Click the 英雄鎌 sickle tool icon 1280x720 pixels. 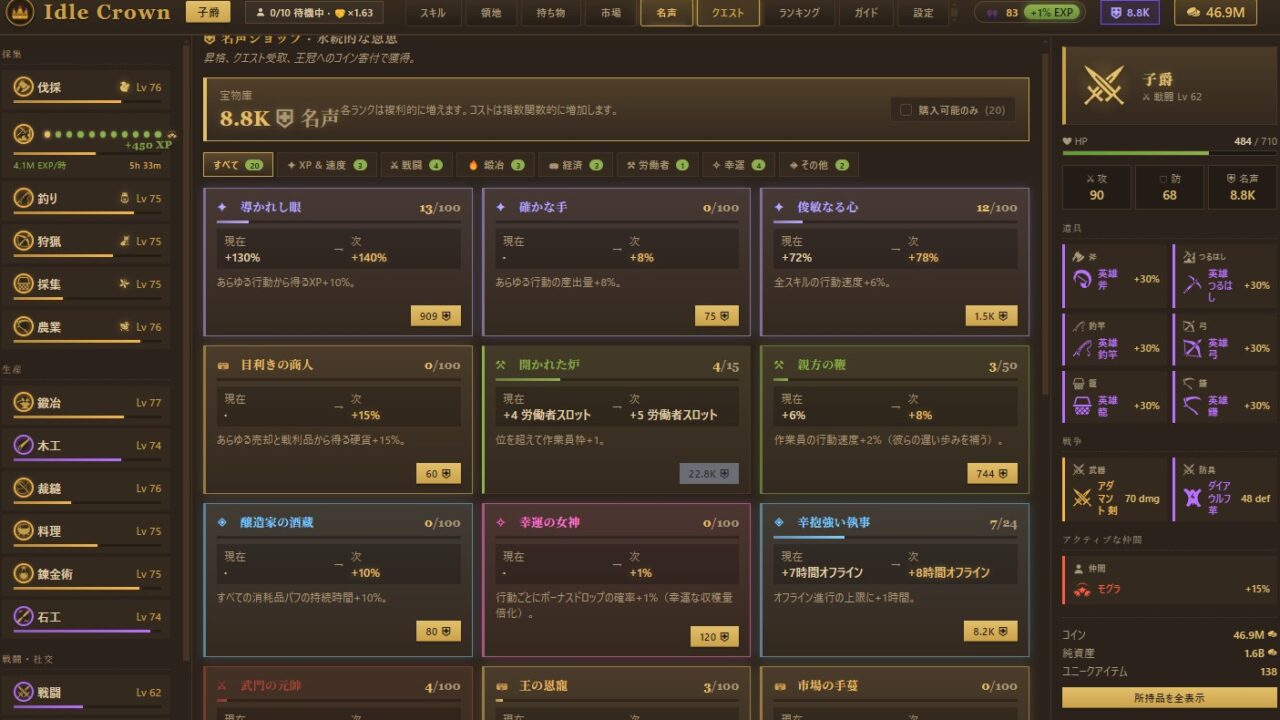click(1190, 406)
